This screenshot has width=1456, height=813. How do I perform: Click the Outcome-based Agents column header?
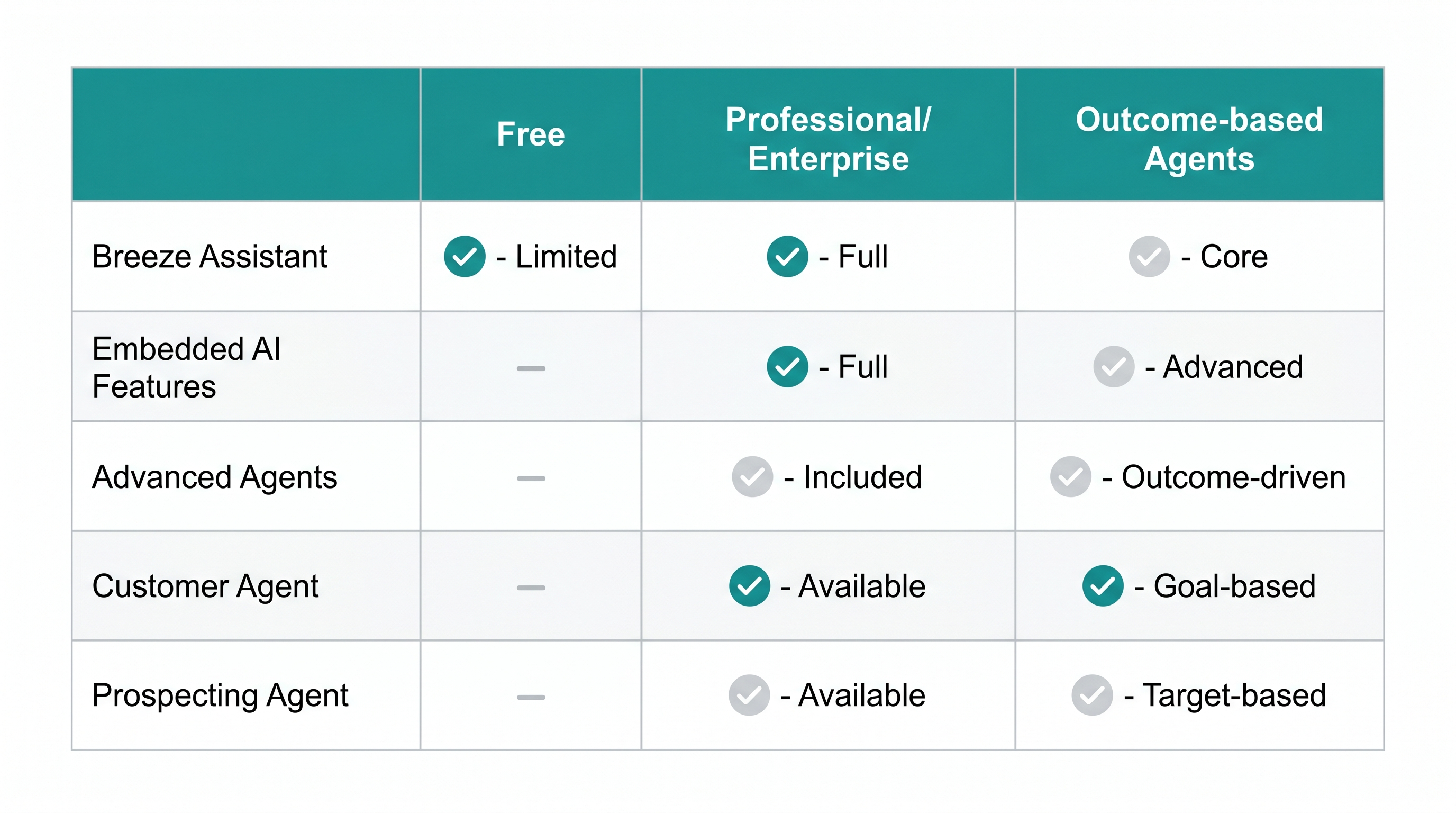click(x=1199, y=139)
